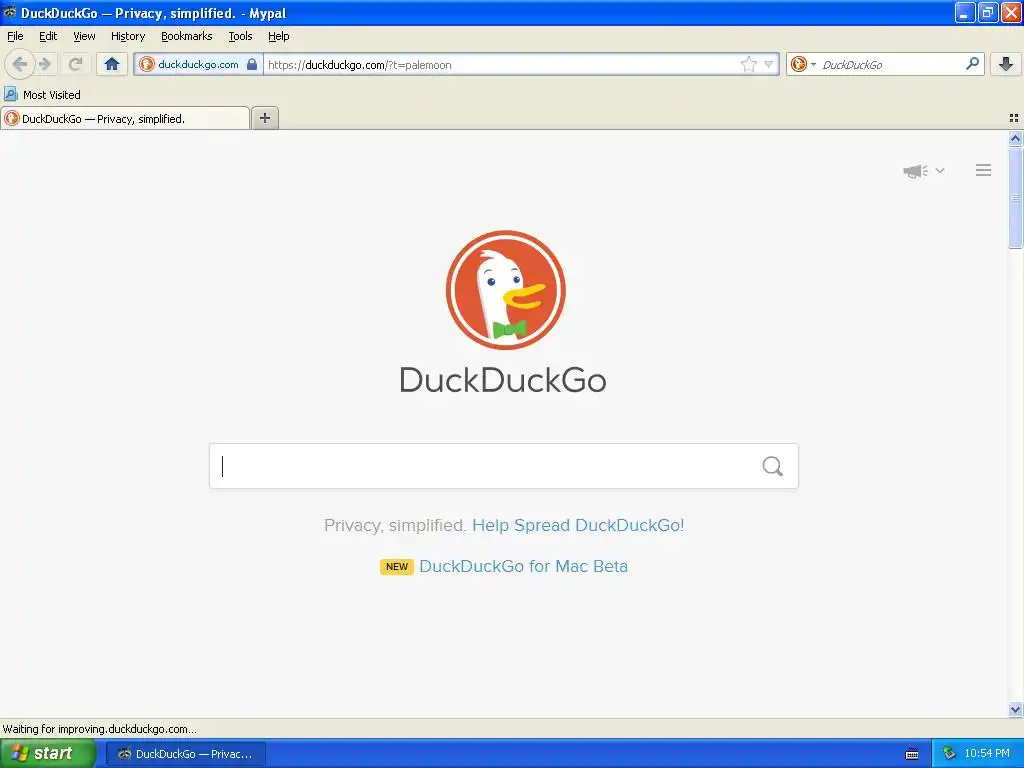Click the scrollbar up arrow
The image size is (1024, 768).
pos(1015,138)
